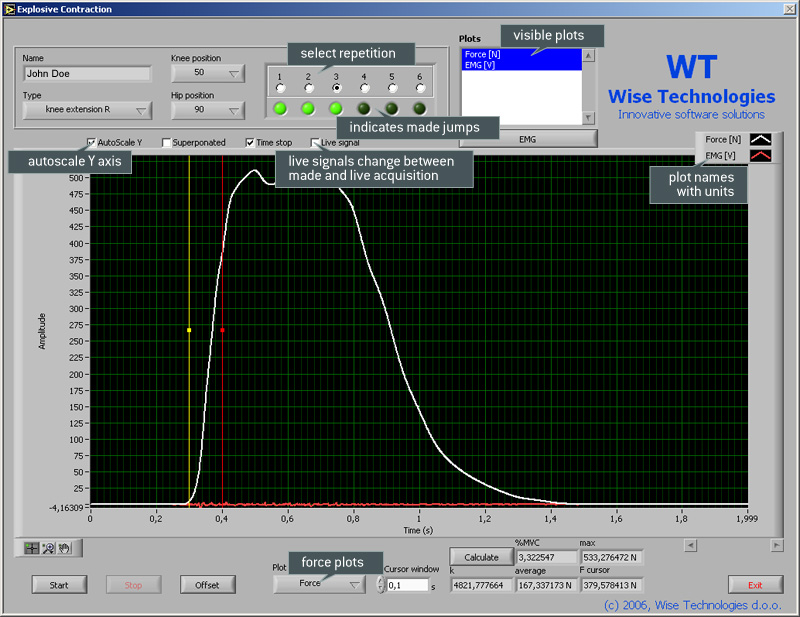Viewport: 800px width, 617px height.
Task: Open the Plot Force dropdown
Action: tap(319, 584)
